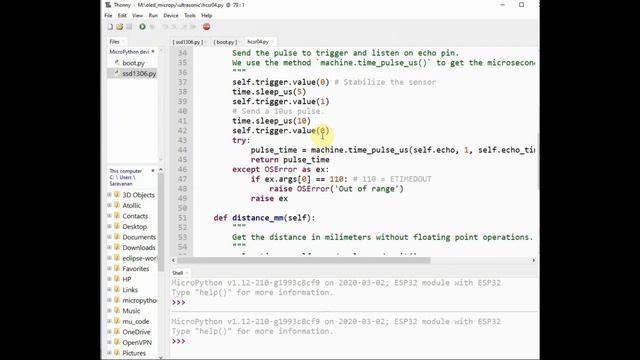
Task: Click 'time.sleep_us(5)' on line 38
Action: [269, 92]
